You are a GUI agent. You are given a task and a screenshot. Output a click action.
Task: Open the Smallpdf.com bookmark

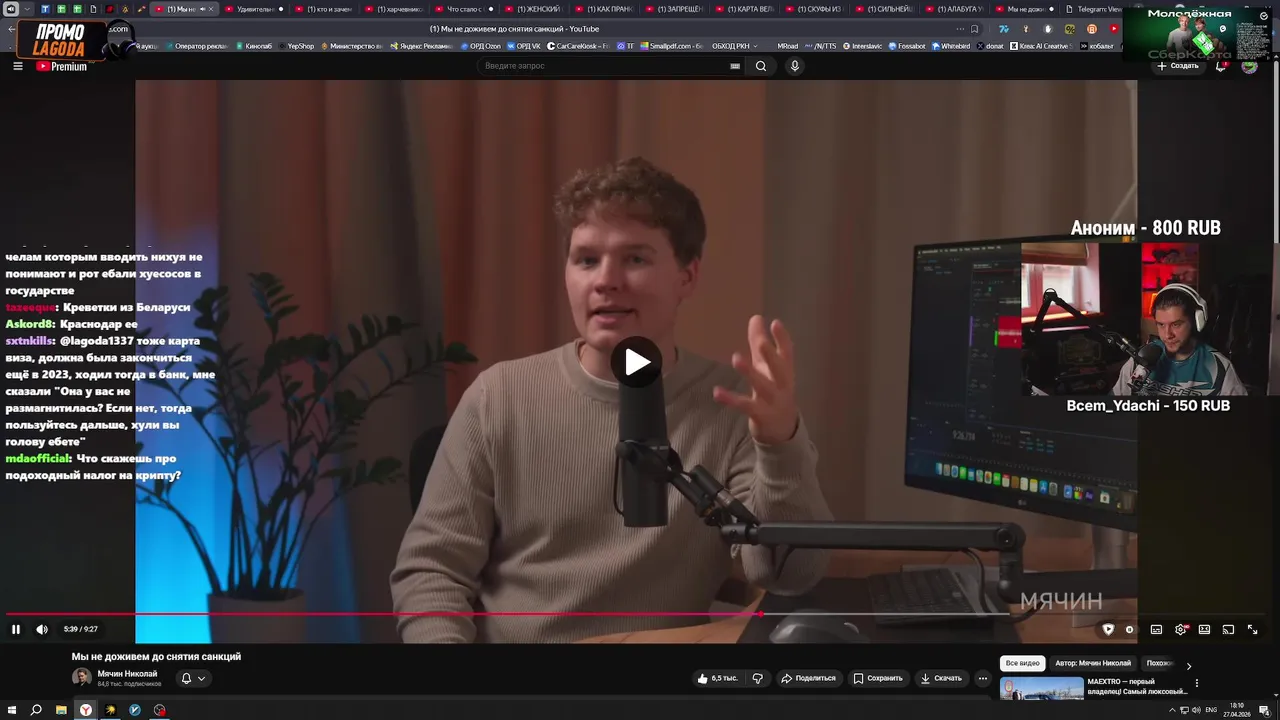tap(671, 46)
